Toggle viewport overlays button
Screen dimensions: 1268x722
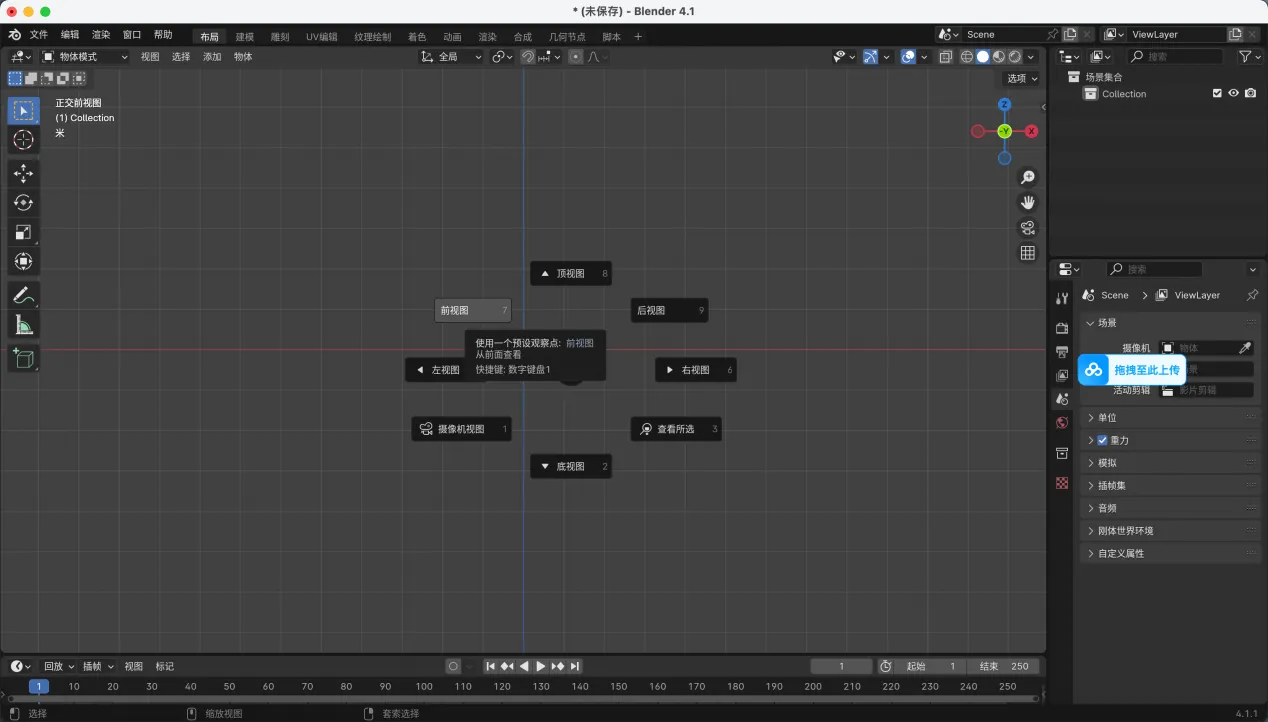point(908,57)
